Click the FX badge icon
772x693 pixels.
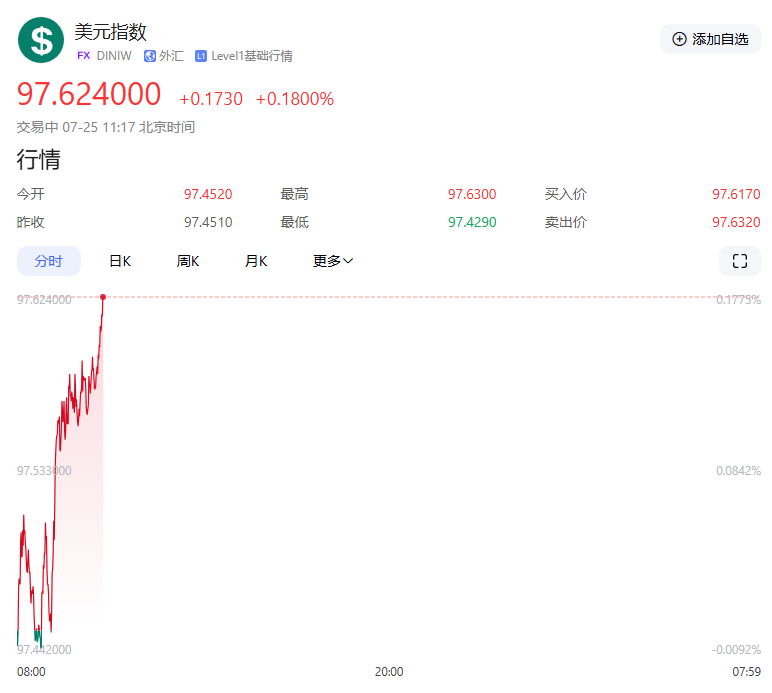click(x=84, y=56)
